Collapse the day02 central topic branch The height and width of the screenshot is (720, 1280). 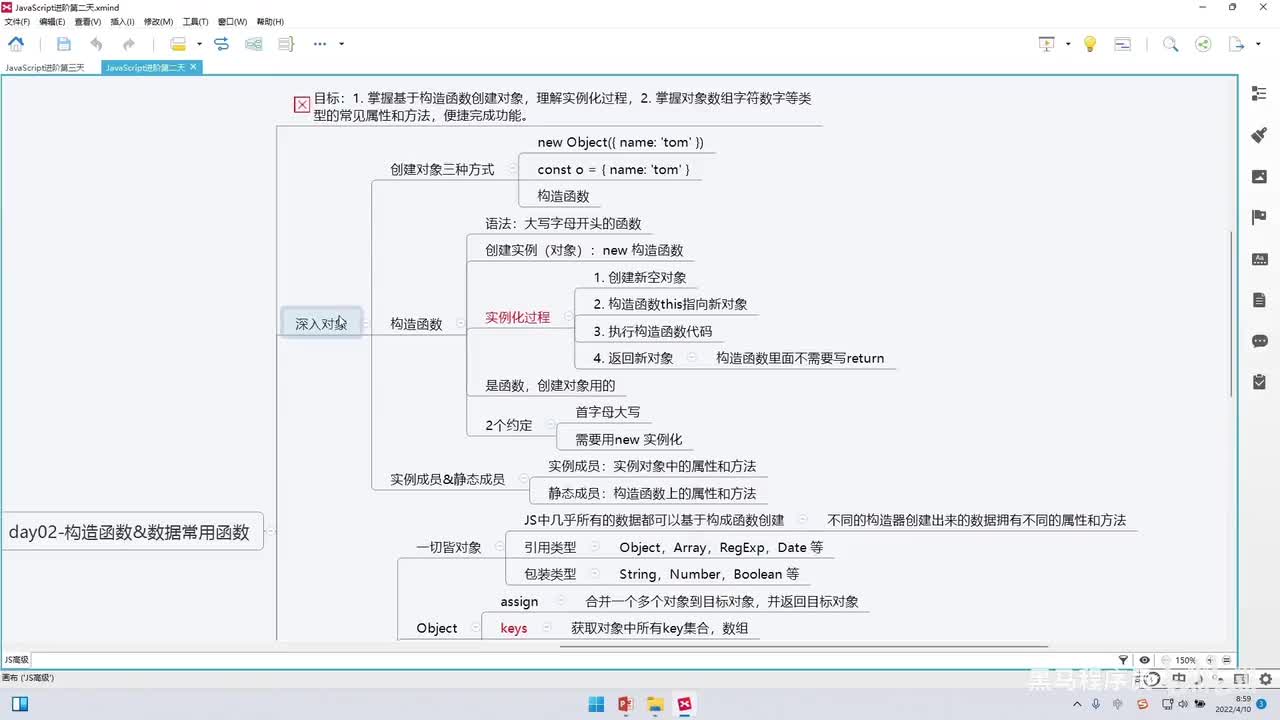tap(270, 532)
